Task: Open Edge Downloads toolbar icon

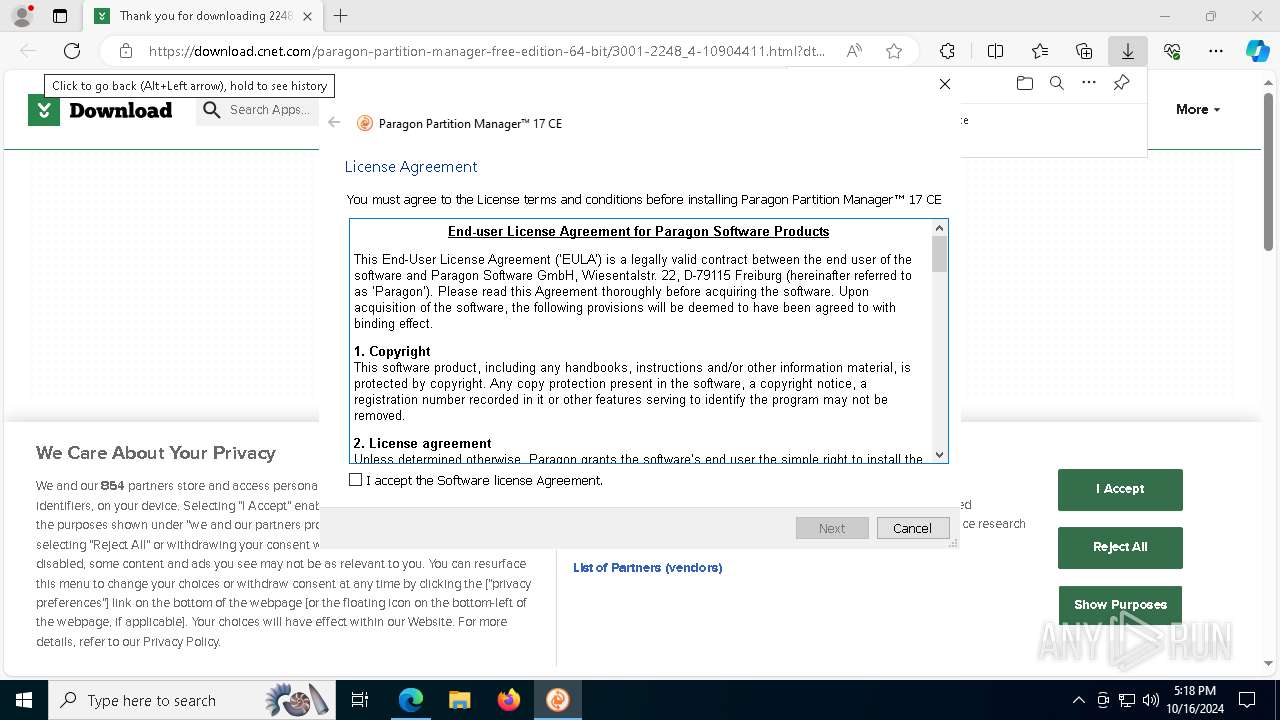Action: pyautogui.click(x=1128, y=51)
